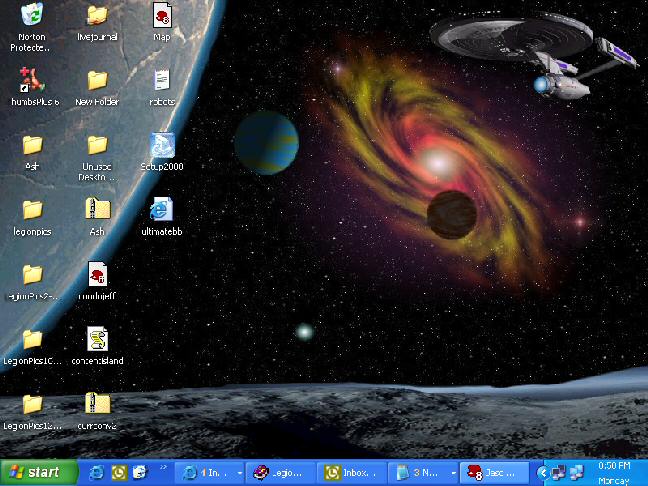Image resolution: width=648 pixels, height=486 pixels.
Task: Show hidden system tray icons arrow
Action: tap(543, 472)
